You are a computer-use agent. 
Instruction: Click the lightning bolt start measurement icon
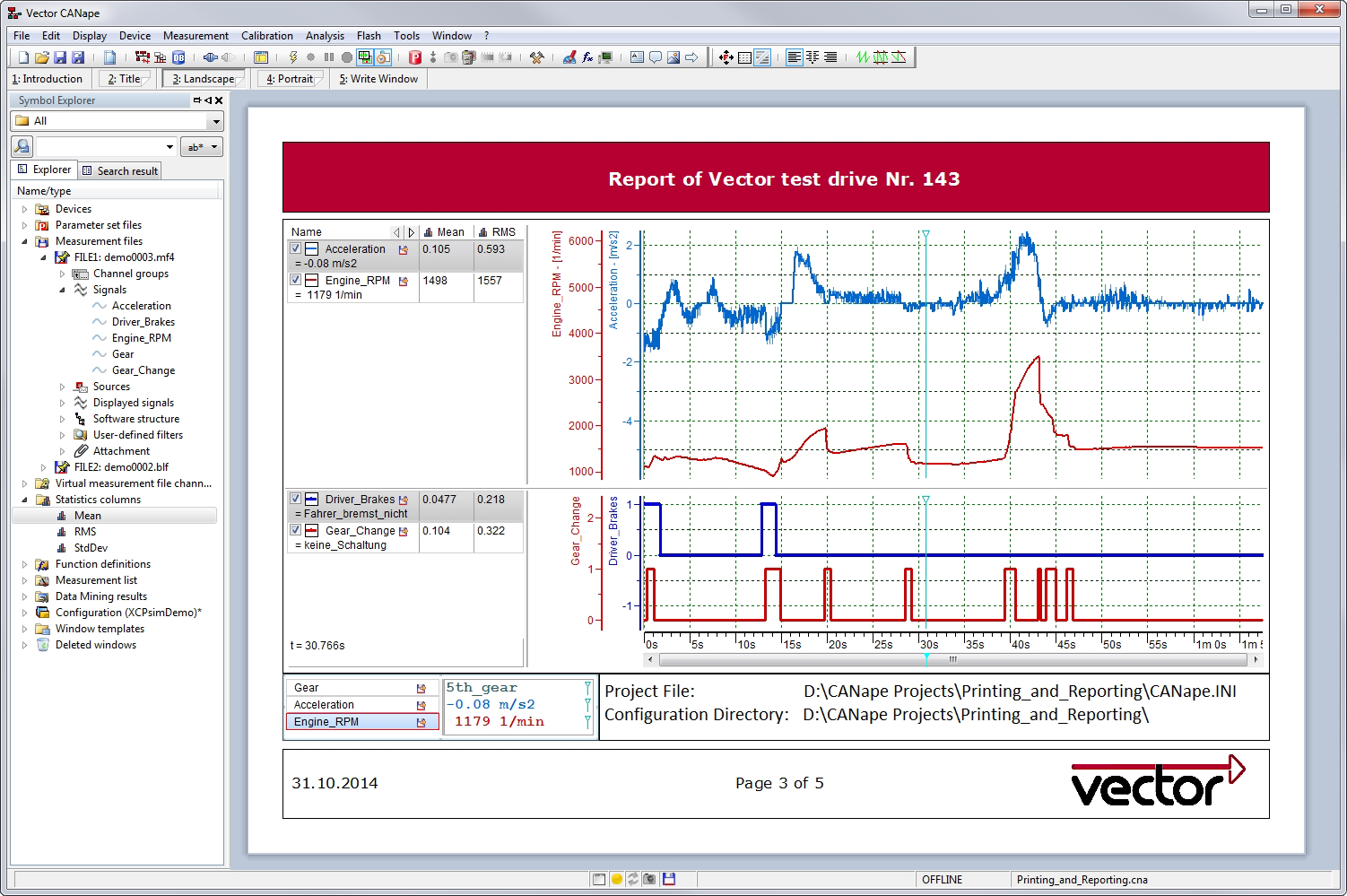pyautogui.click(x=292, y=57)
